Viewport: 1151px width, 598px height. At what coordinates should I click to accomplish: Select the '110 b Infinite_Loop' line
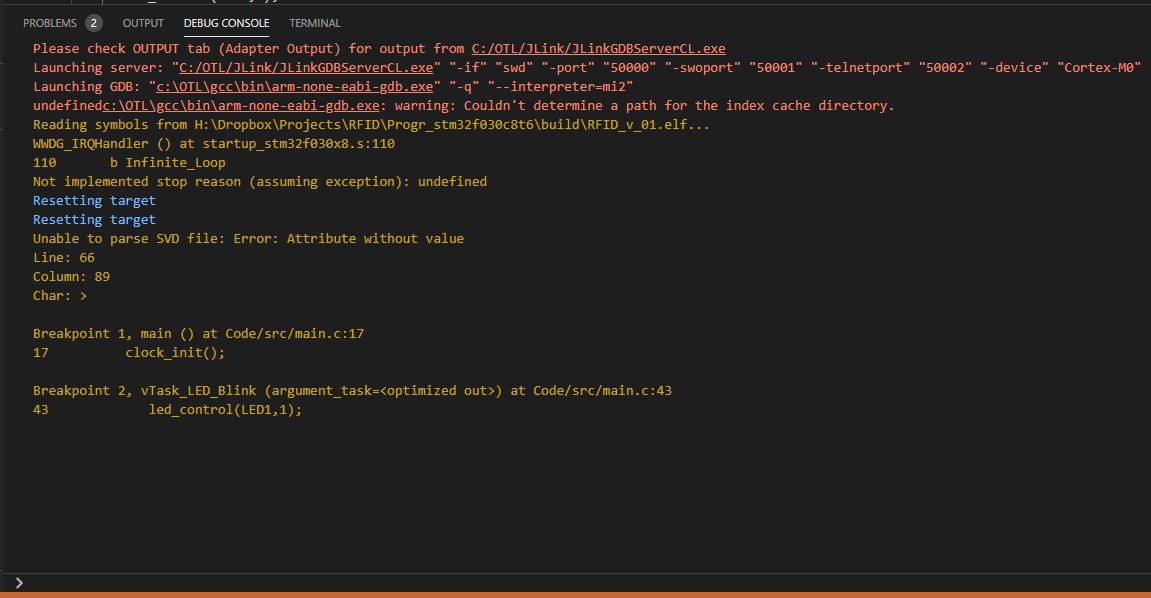tap(129, 163)
